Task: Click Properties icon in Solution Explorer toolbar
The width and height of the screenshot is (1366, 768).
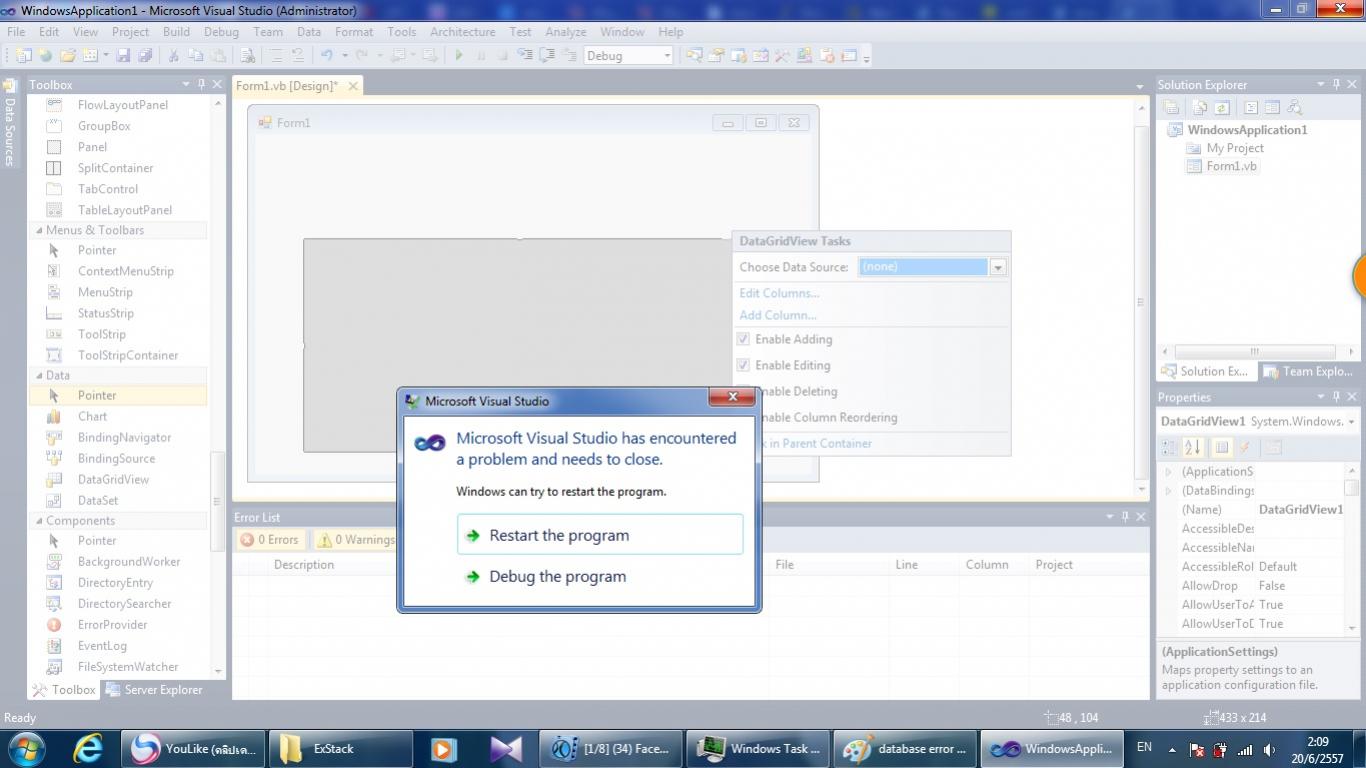Action: tap(1172, 107)
